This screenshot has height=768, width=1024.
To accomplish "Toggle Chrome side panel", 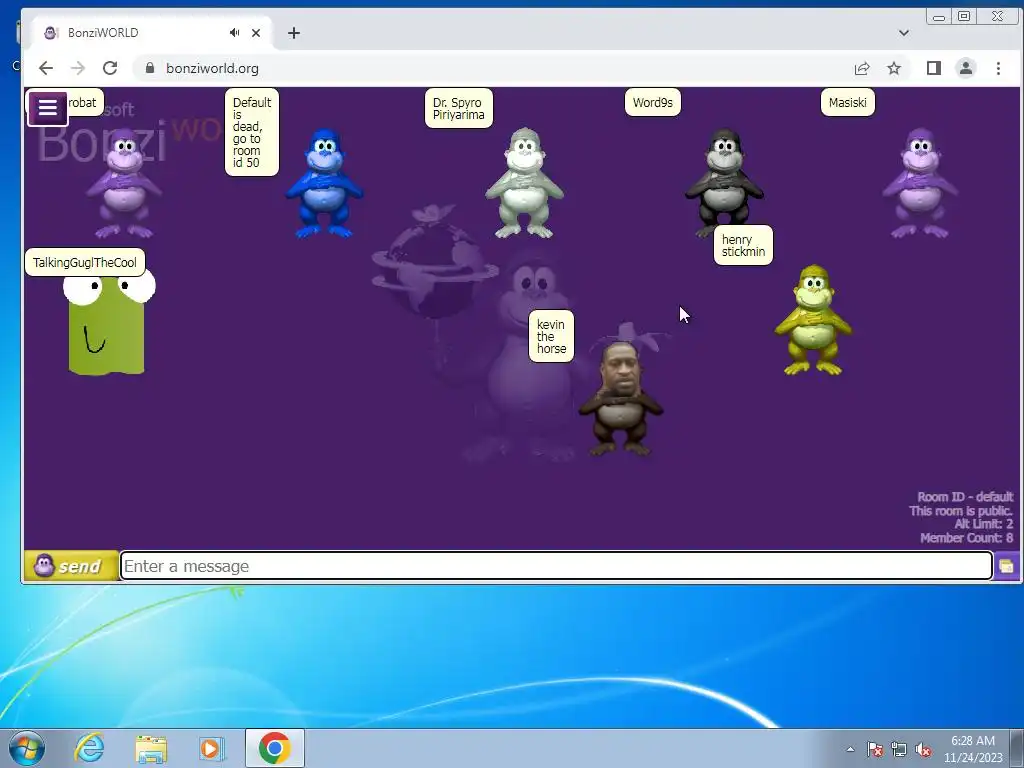I will point(934,68).
